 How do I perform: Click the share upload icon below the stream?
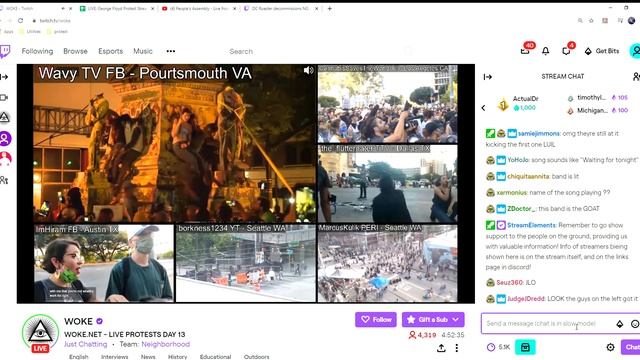point(441,348)
